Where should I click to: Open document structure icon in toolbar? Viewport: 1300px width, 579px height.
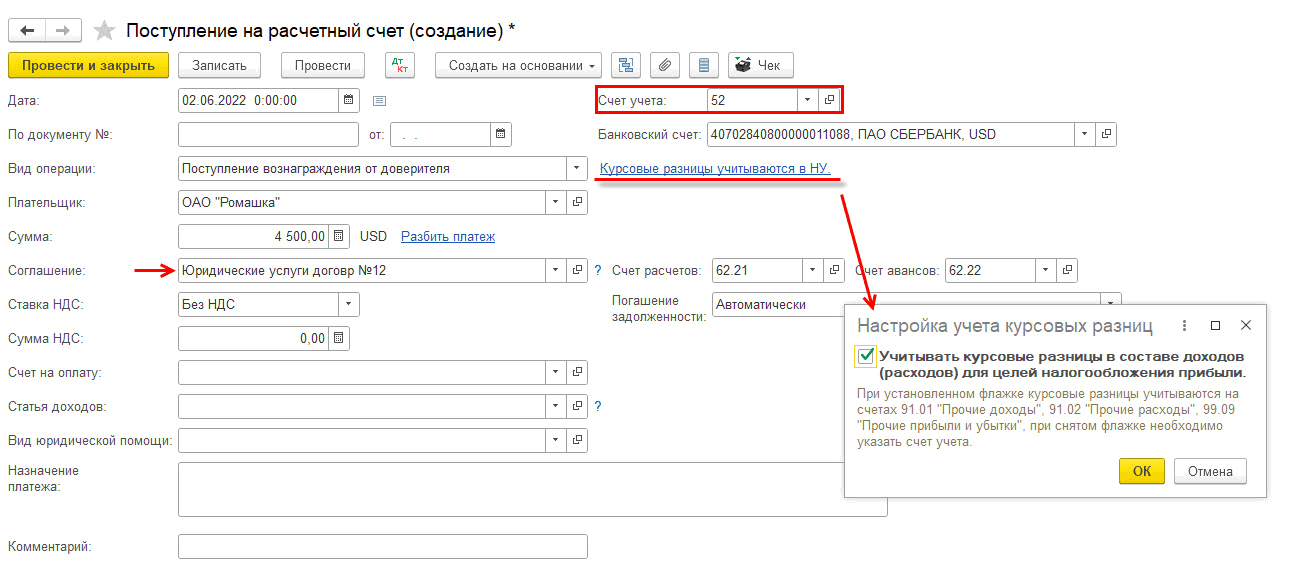click(627, 66)
